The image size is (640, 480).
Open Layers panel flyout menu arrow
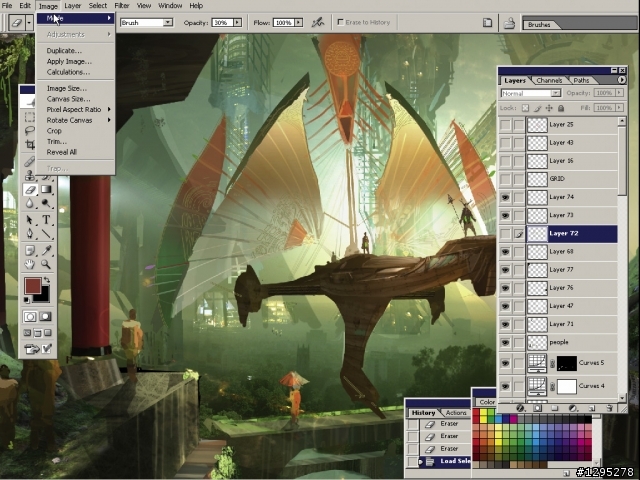621,80
